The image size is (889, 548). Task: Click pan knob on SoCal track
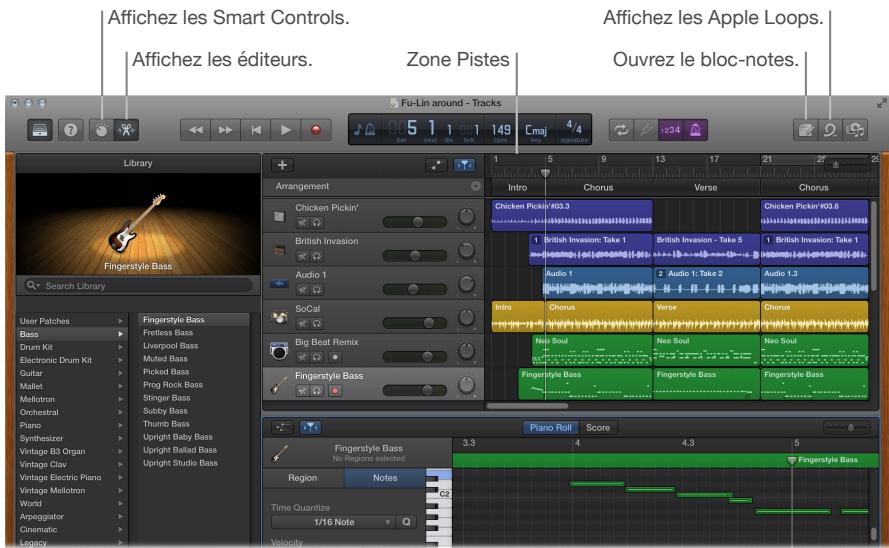[x=466, y=317]
